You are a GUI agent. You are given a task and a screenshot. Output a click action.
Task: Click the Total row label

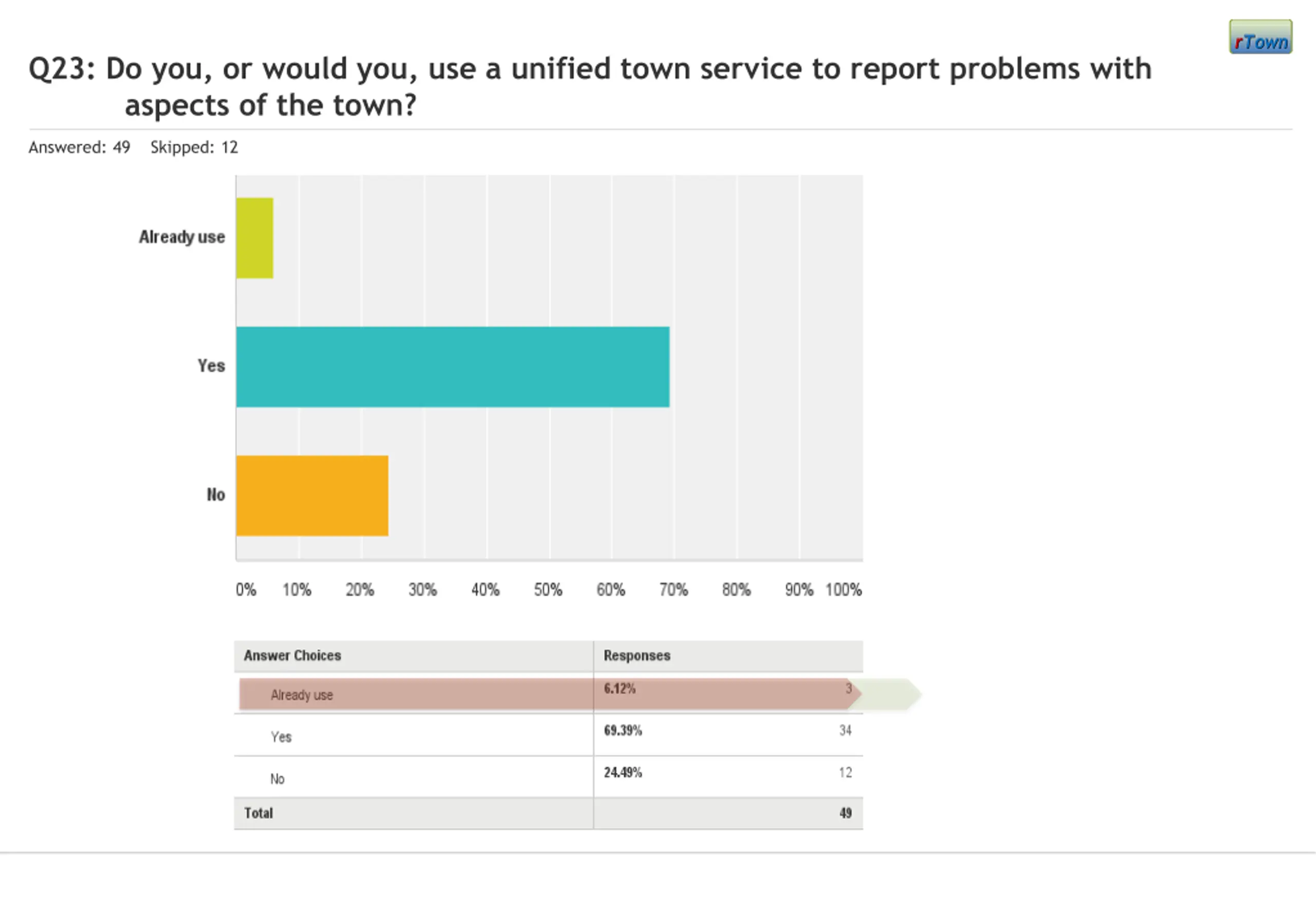click(x=259, y=813)
